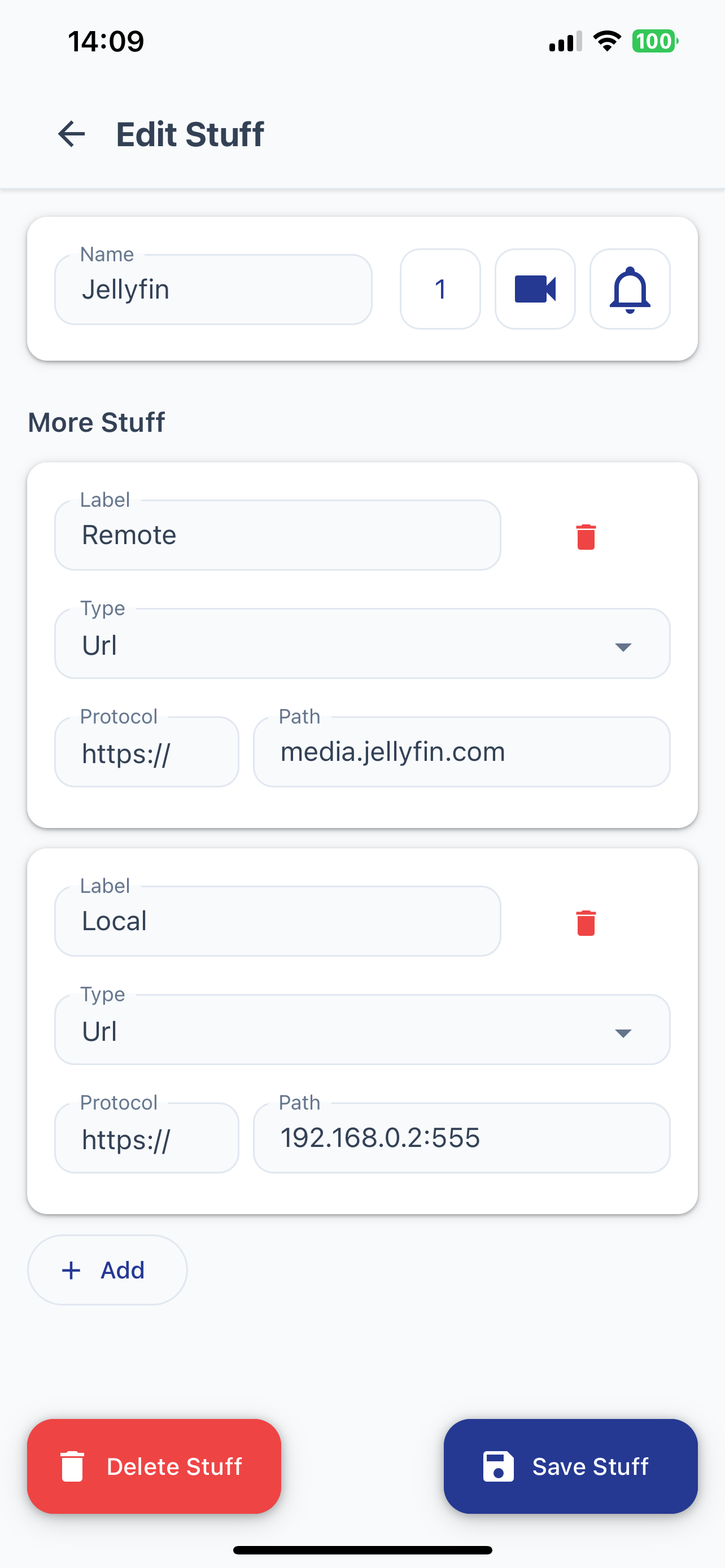Open the Type dropdown for Local entry
725x1568 pixels.
tap(362, 1030)
